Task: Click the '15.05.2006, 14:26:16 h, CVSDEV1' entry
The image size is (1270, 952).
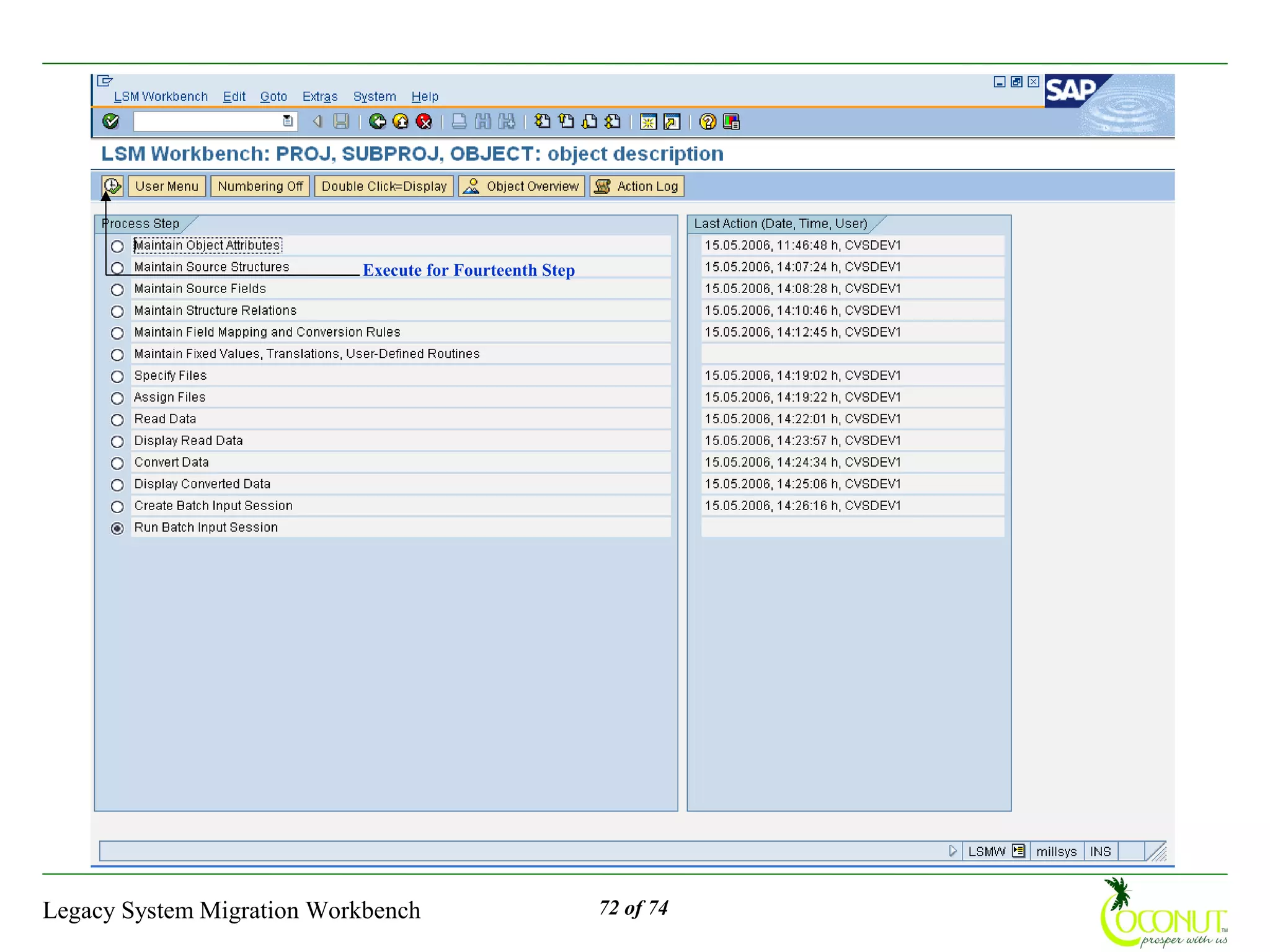Action: tap(802, 506)
